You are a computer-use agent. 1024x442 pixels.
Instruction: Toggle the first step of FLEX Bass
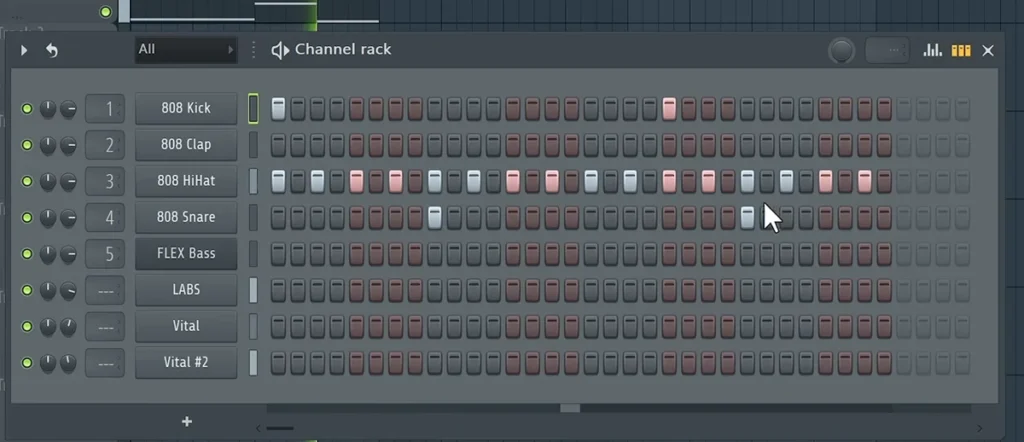point(278,253)
